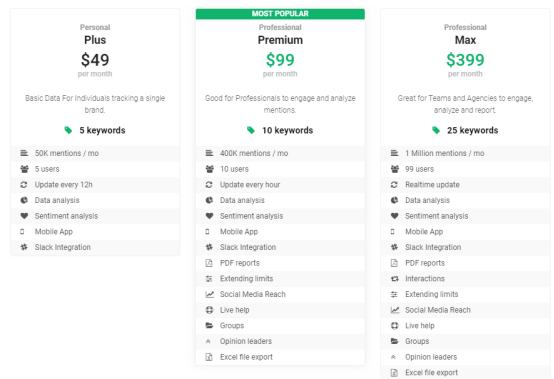
Task: Click the Opinion leaders row in Premium
Action: pyautogui.click(x=280, y=341)
